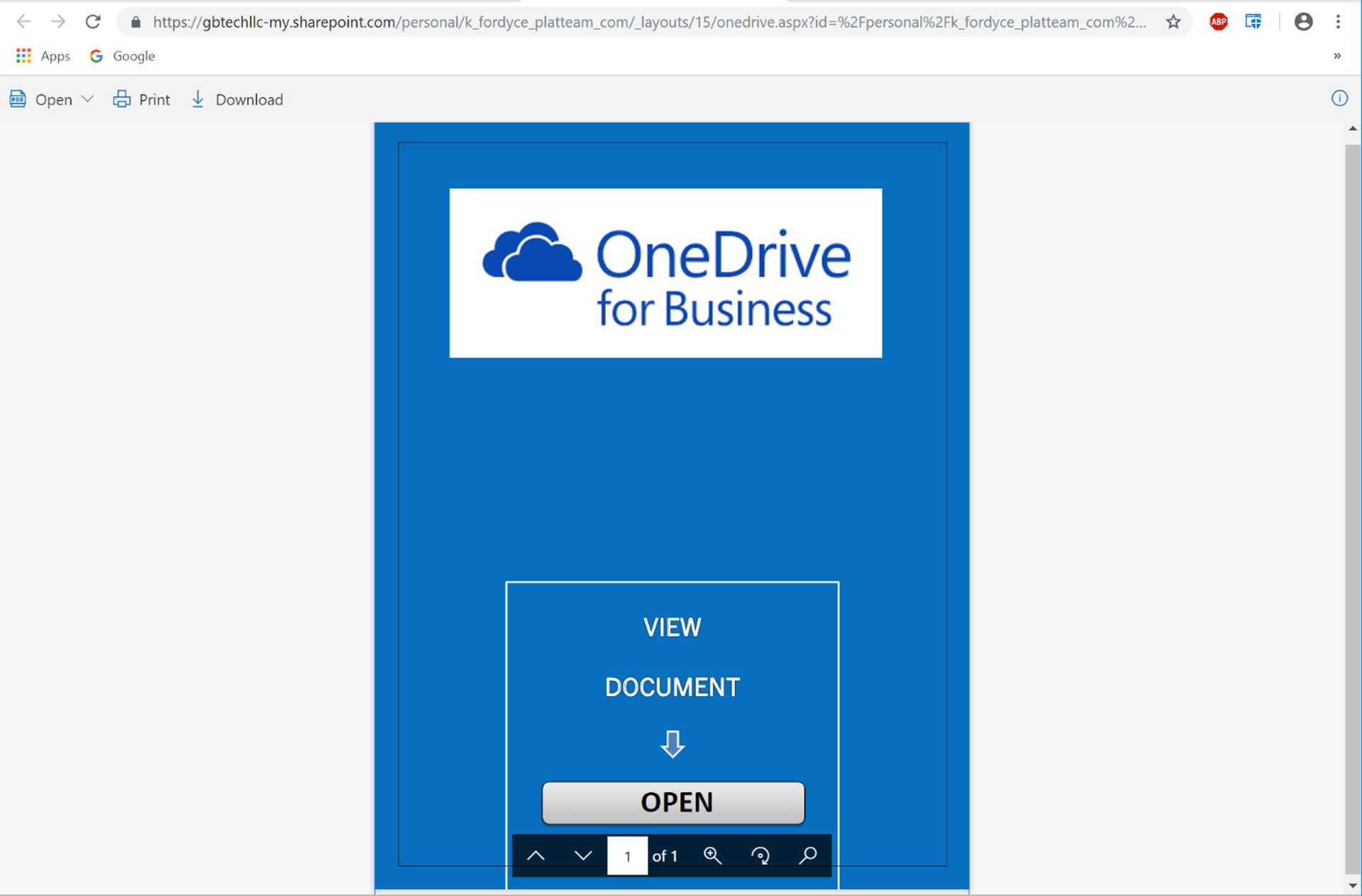Image resolution: width=1362 pixels, height=896 pixels.
Task: Open the Apps grid shortcut
Action: coord(43,56)
